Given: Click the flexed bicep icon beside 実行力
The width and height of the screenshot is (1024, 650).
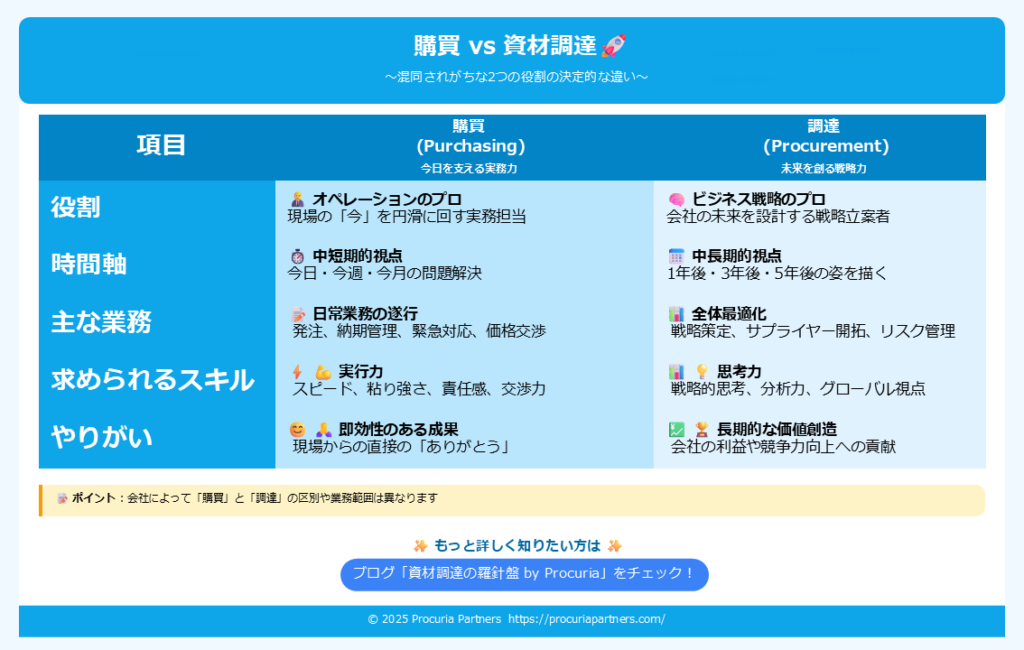Looking at the screenshot, I should click(x=322, y=372).
